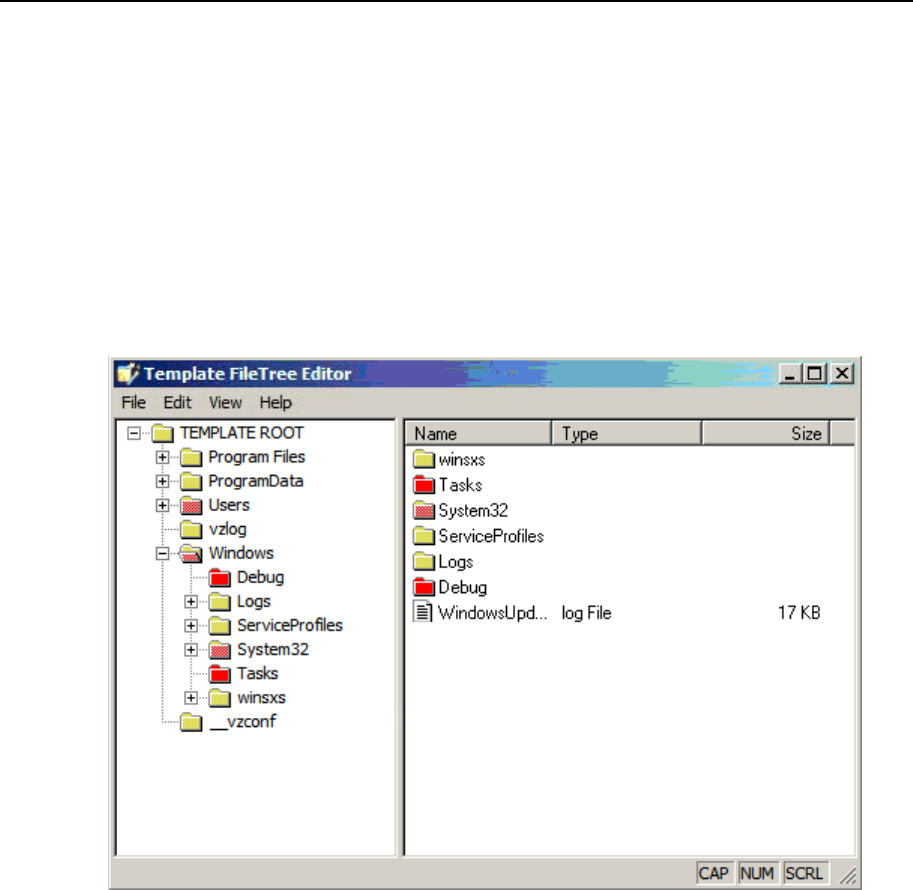
Task: Collapse the TEMPLATE ROOT node
Action: click(x=134, y=433)
